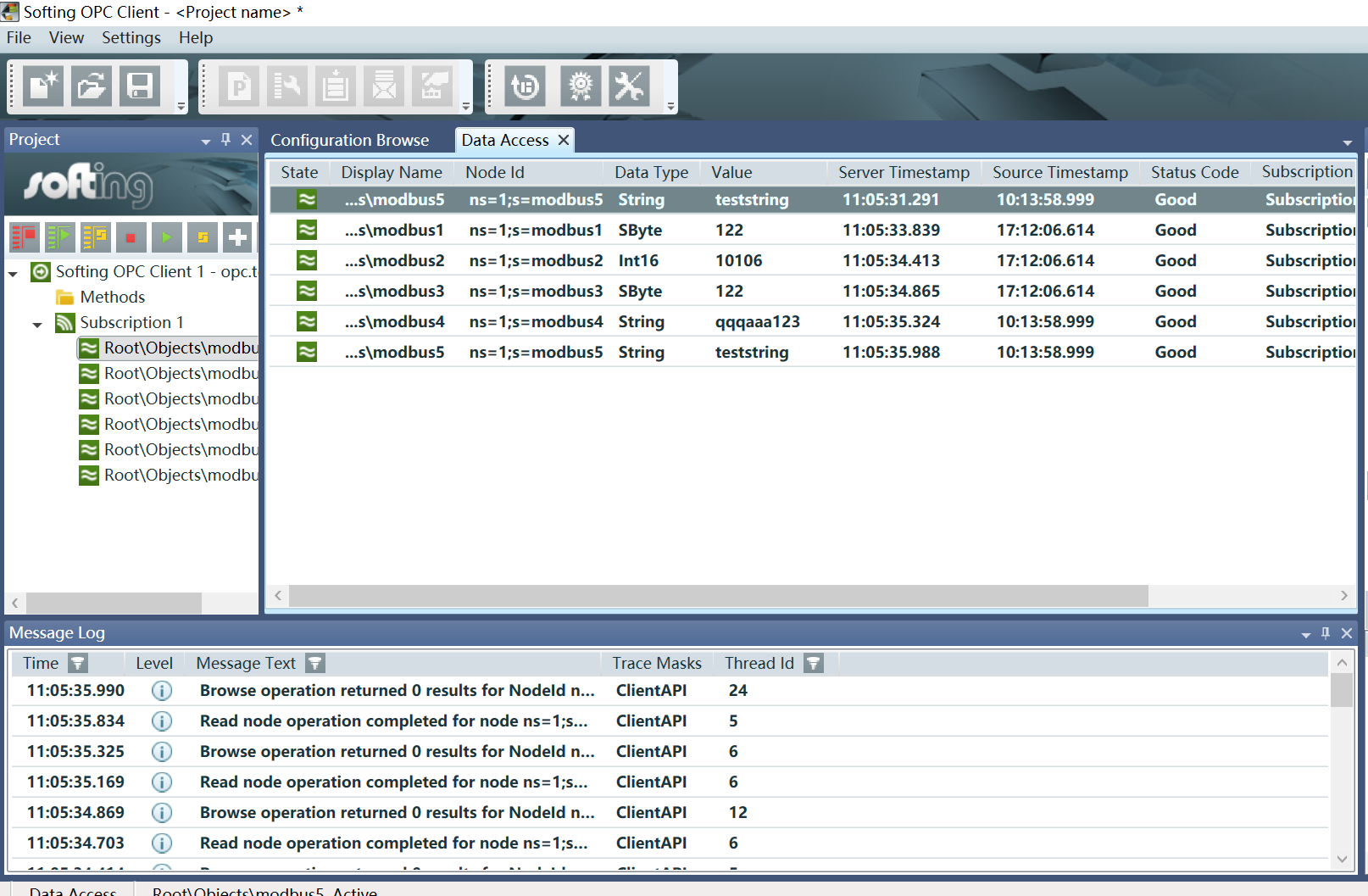Click the red tree disconnect-all icon

point(25,237)
